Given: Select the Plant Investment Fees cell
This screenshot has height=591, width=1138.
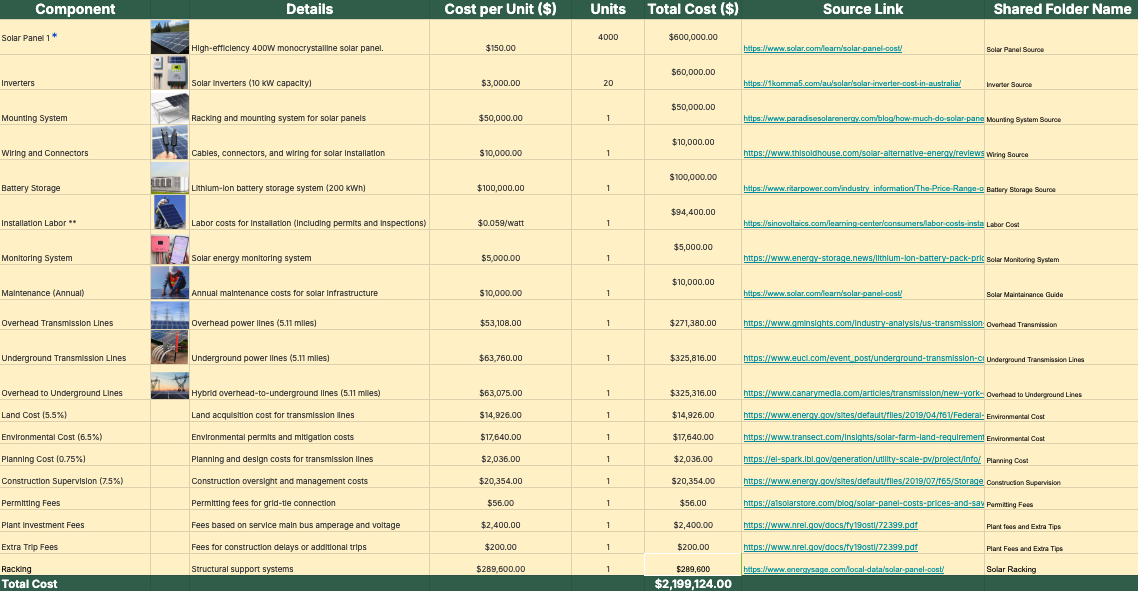Looking at the screenshot, I should coord(75,521).
